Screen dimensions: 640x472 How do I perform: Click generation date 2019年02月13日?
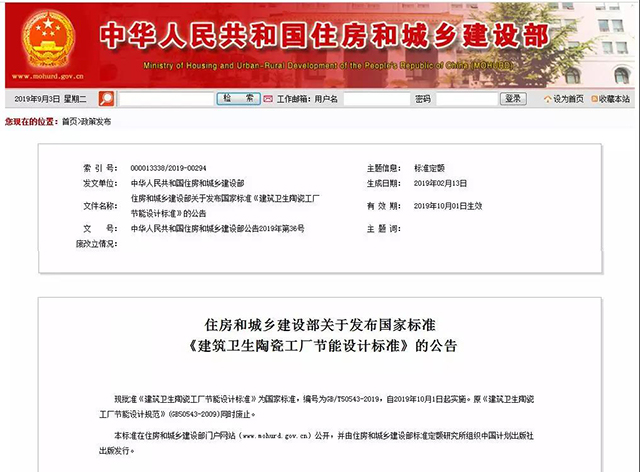[x=440, y=183]
